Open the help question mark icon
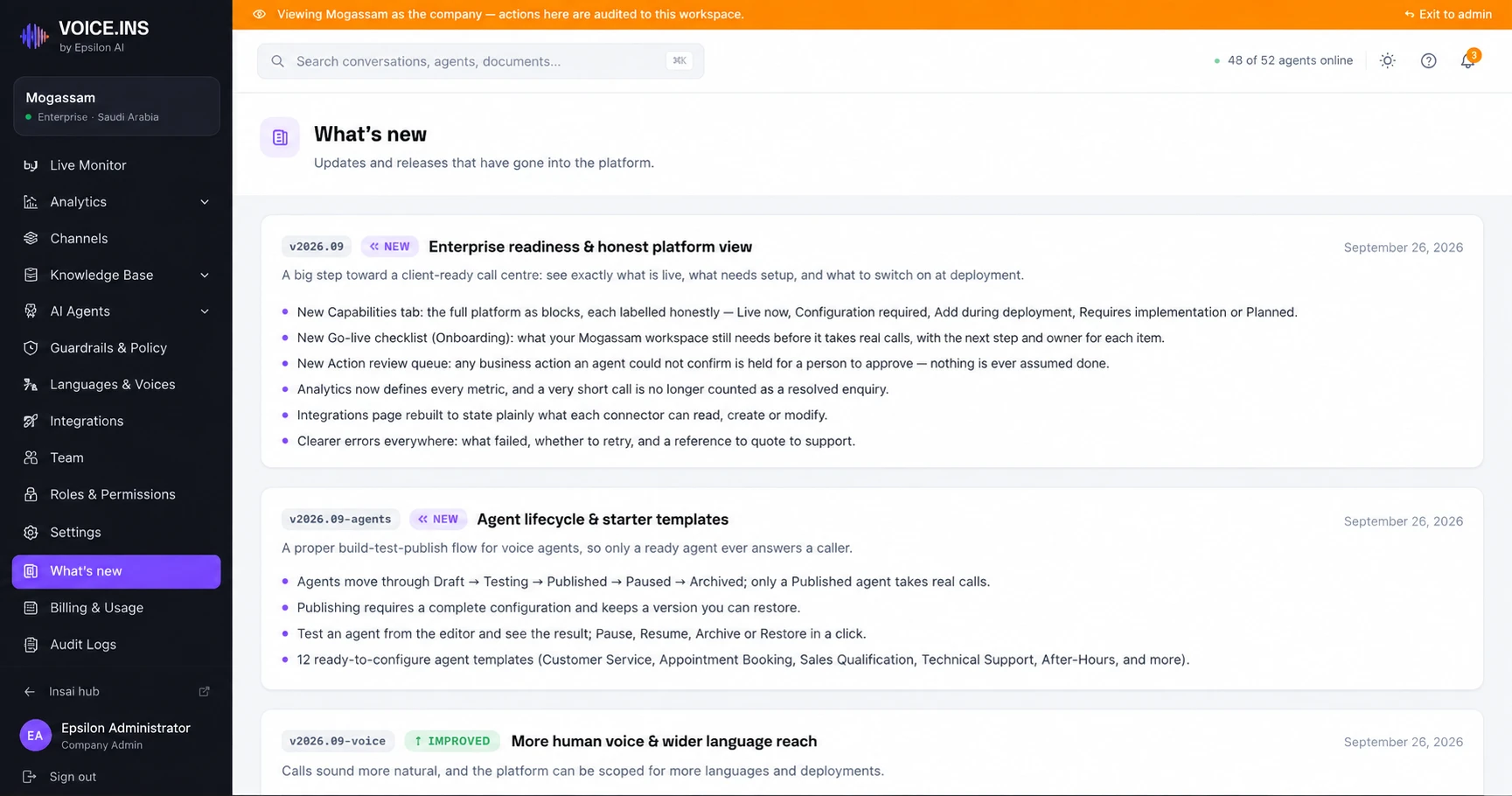Viewport: 1512px width, 796px height. [1428, 60]
